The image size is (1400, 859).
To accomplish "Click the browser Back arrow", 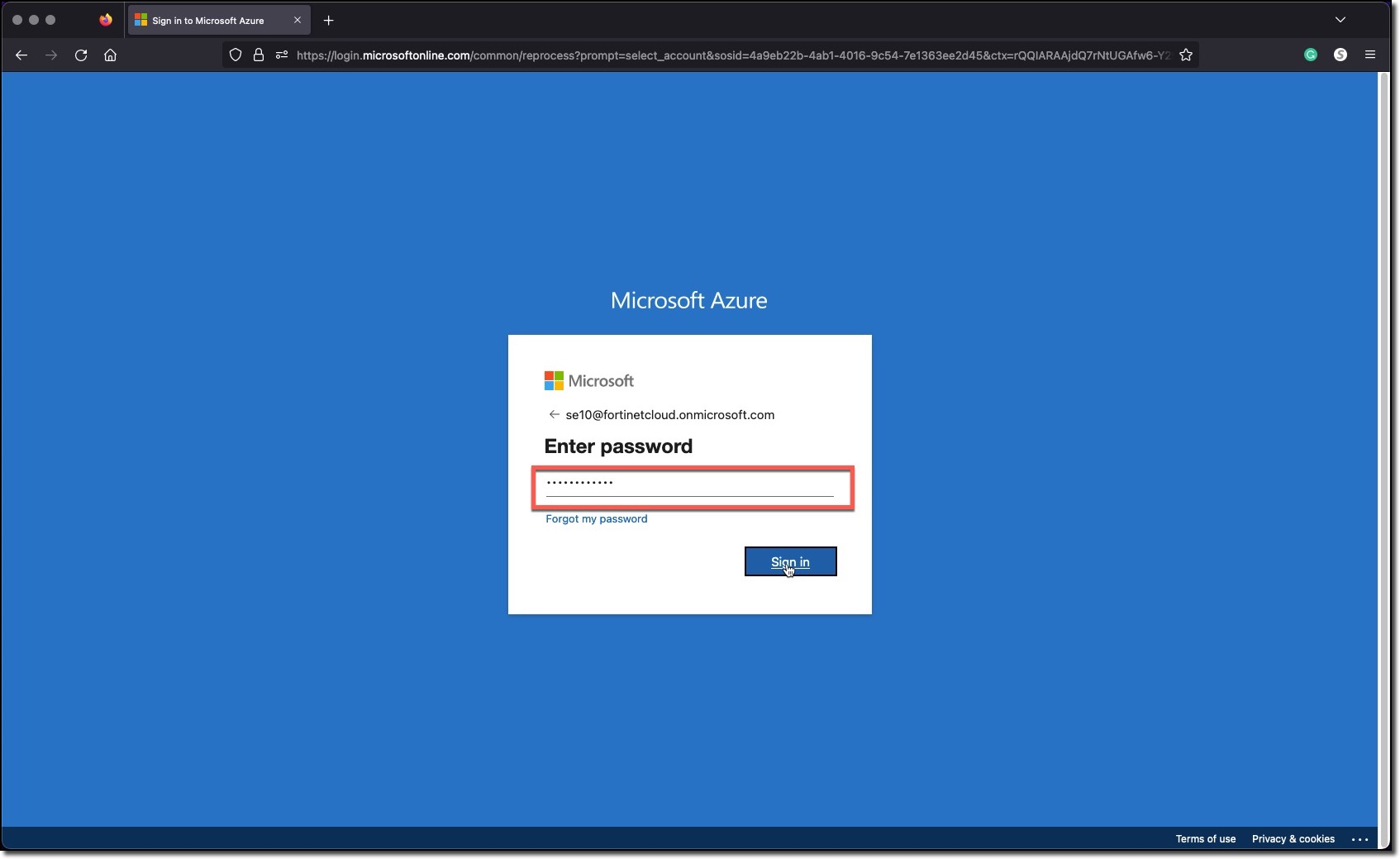I will click(21, 55).
